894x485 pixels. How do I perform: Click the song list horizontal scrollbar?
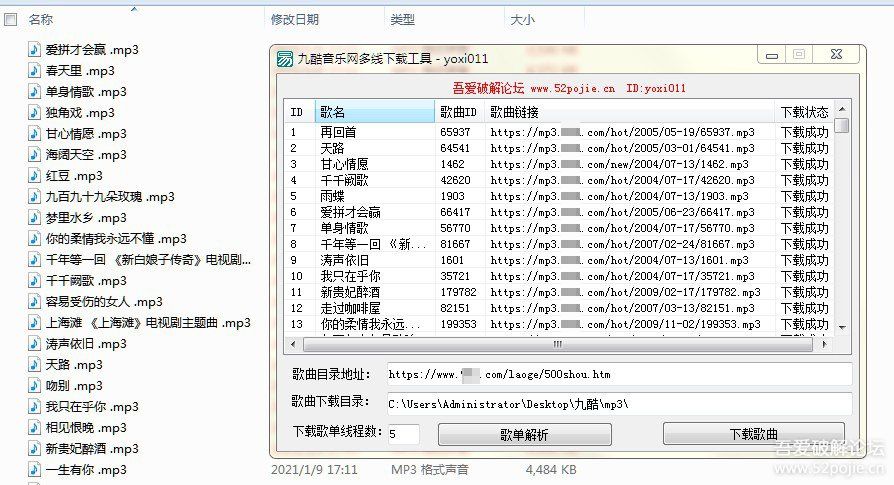(x=560, y=345)
